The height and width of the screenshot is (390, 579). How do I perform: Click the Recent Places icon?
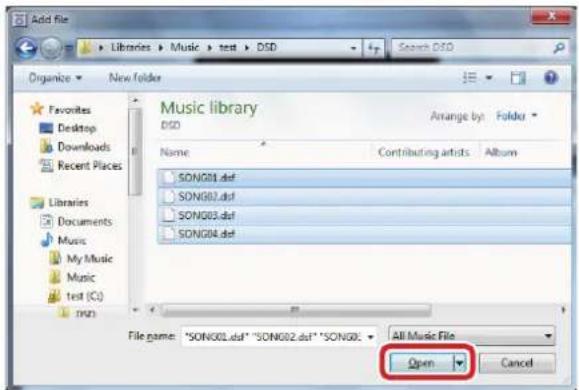[x=46, y=165]
